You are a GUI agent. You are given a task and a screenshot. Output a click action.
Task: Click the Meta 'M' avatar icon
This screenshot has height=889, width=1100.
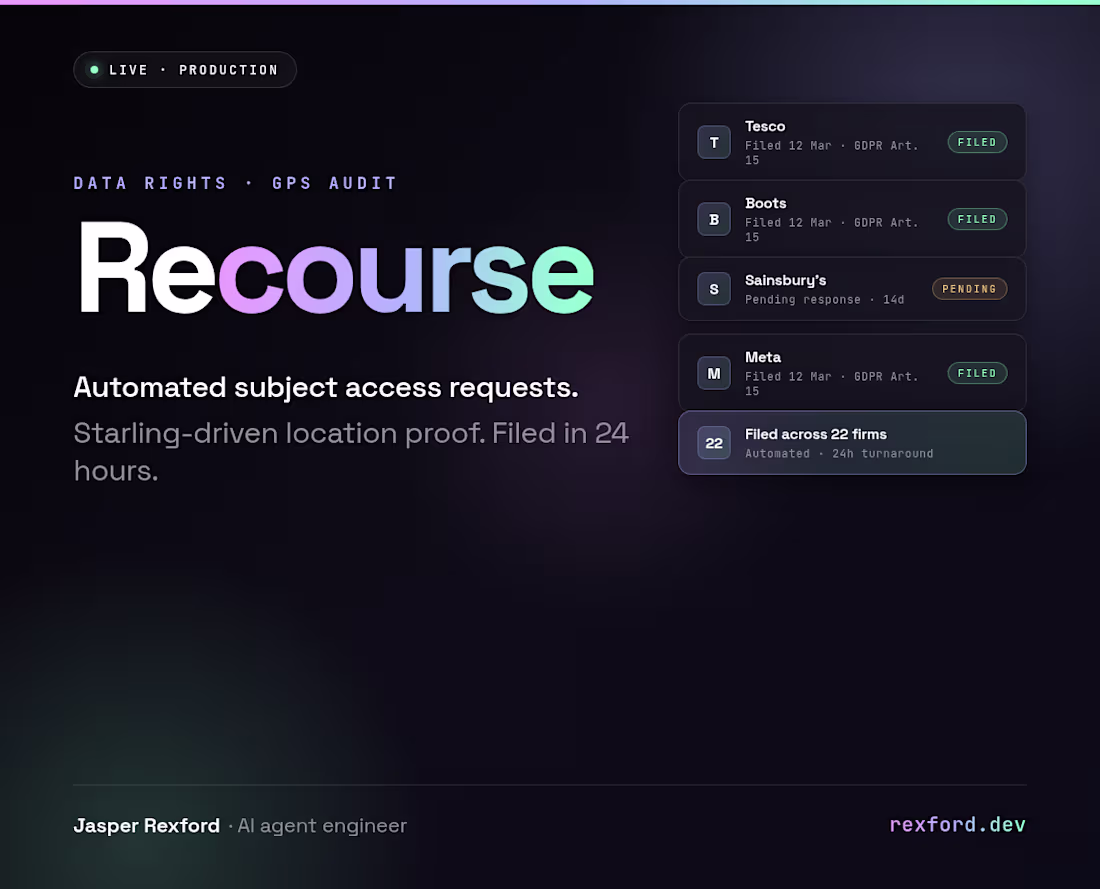[x=713, y=373]
